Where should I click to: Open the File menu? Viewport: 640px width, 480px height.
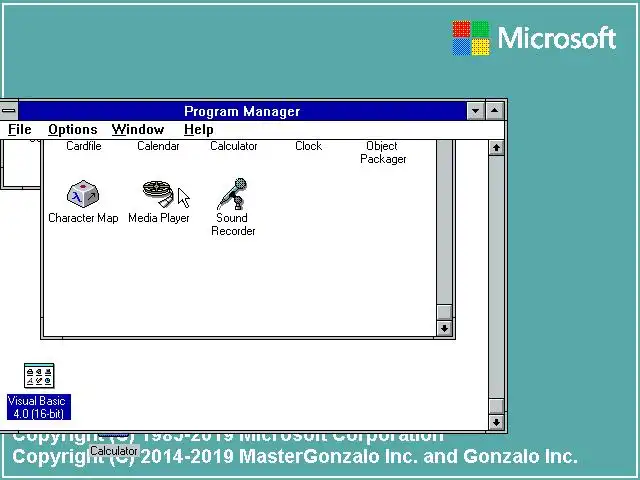[x=20, y=130]
